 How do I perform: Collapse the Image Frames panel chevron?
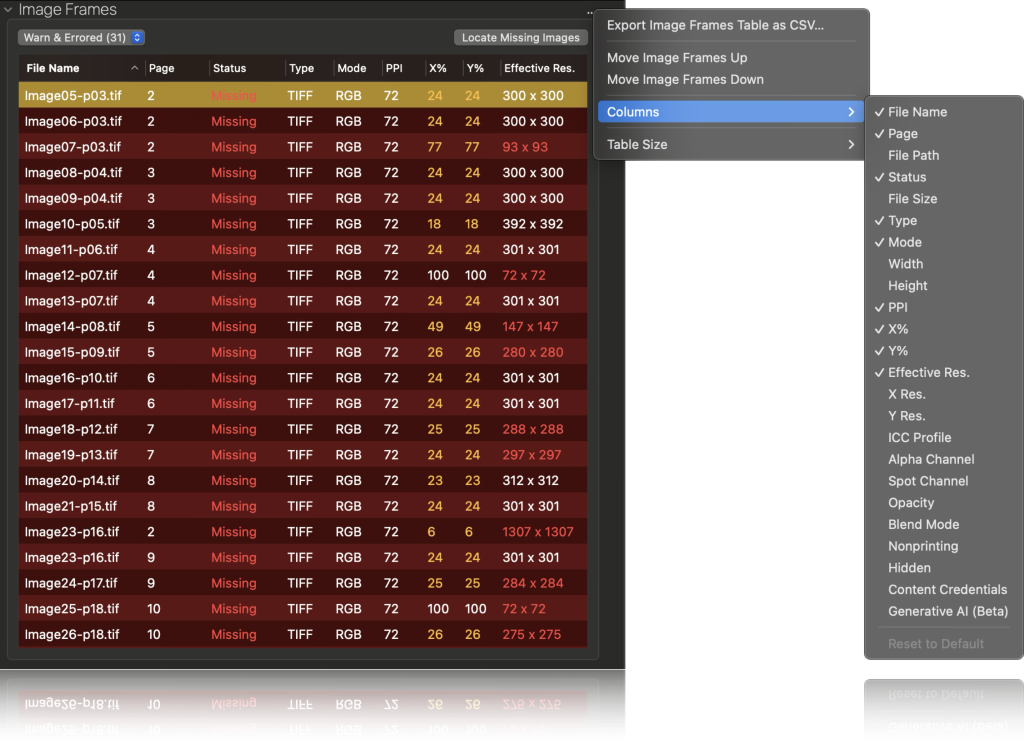click(x=8, y=10)
